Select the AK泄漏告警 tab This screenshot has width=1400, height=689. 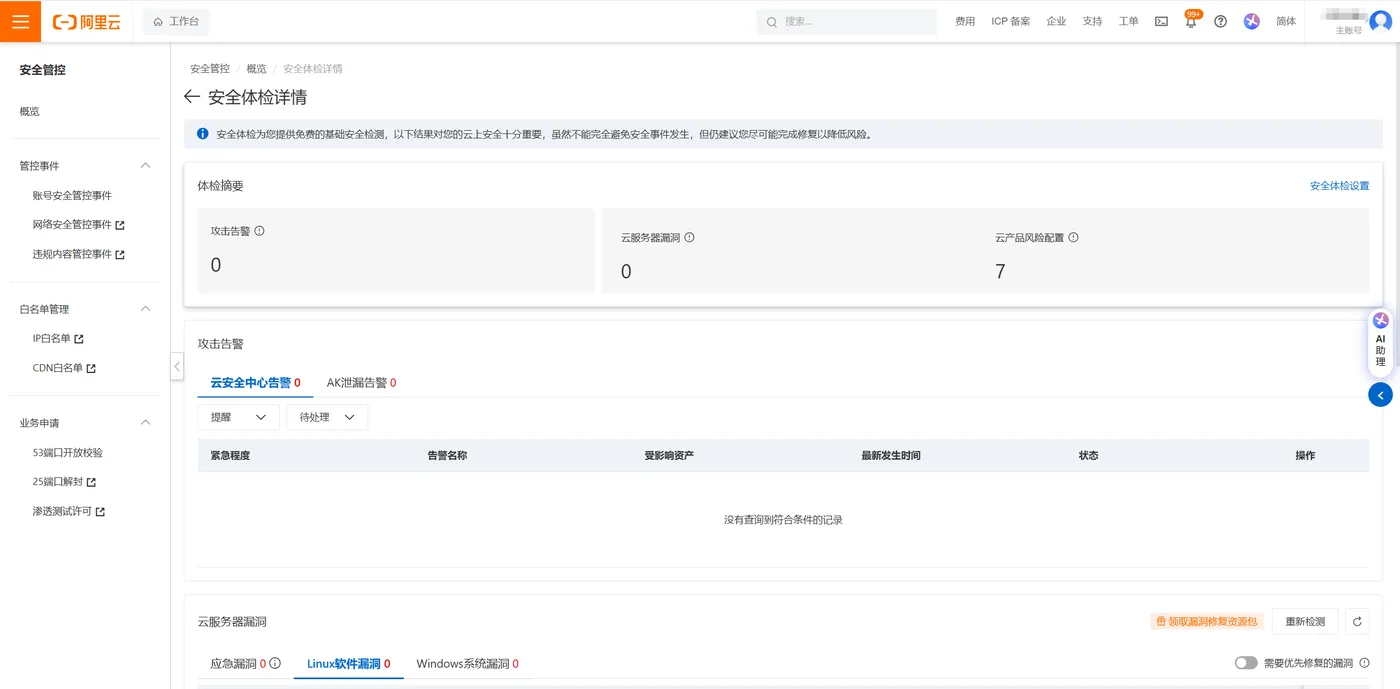(361, 383)
